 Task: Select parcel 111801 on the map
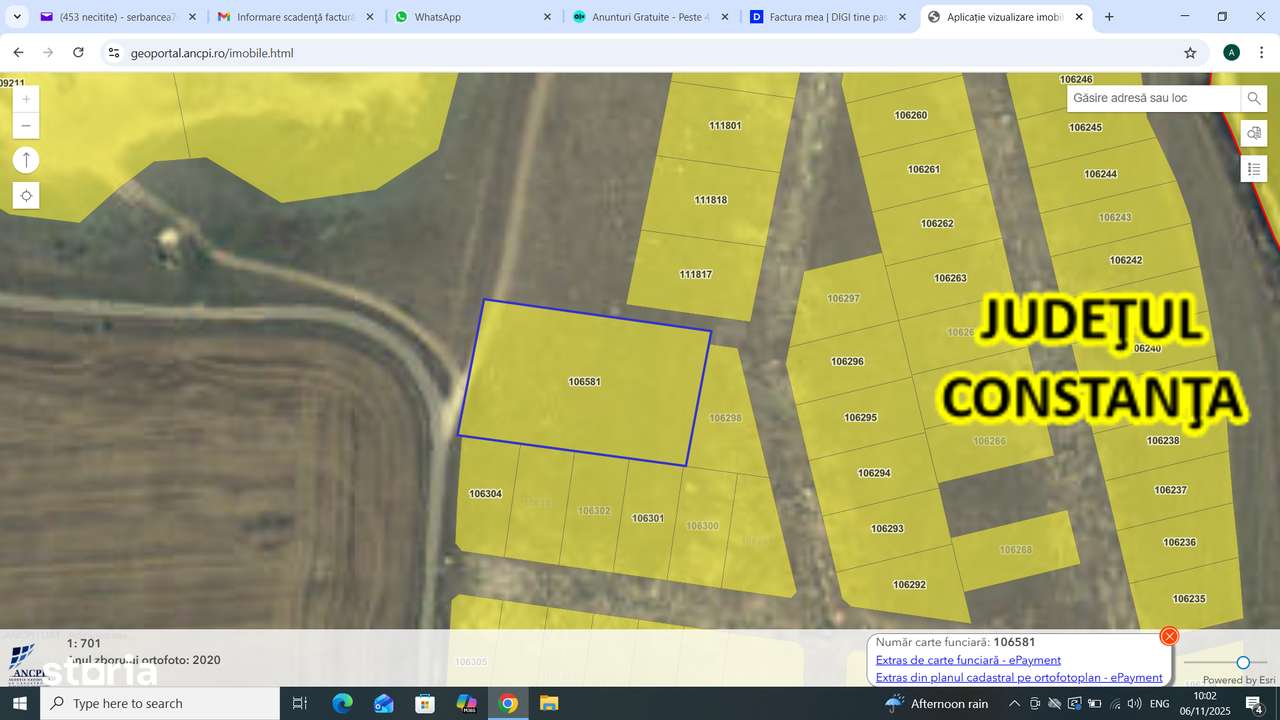tap(725, 126)
